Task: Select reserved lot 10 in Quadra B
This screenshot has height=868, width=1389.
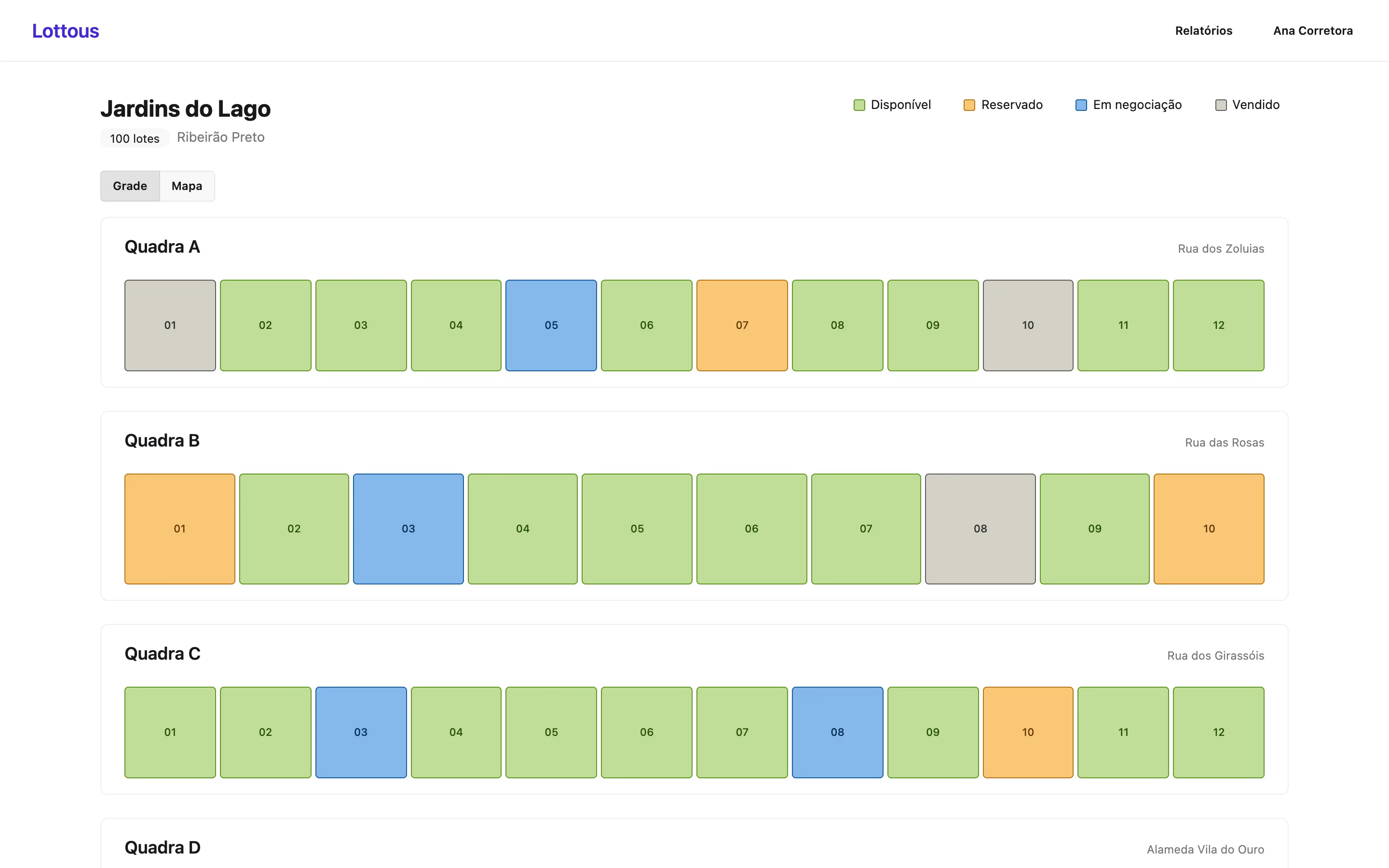Action: tap(1209, 529)
